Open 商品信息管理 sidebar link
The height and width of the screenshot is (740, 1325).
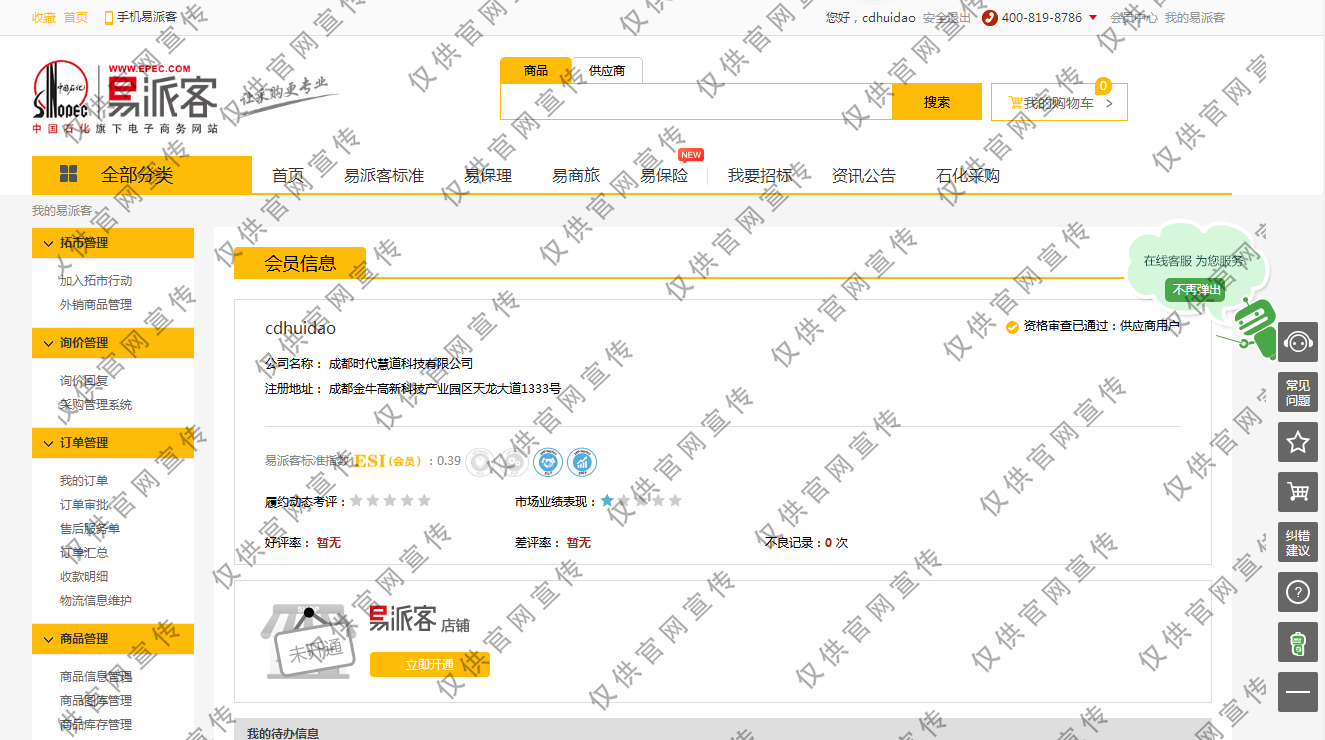96,677
